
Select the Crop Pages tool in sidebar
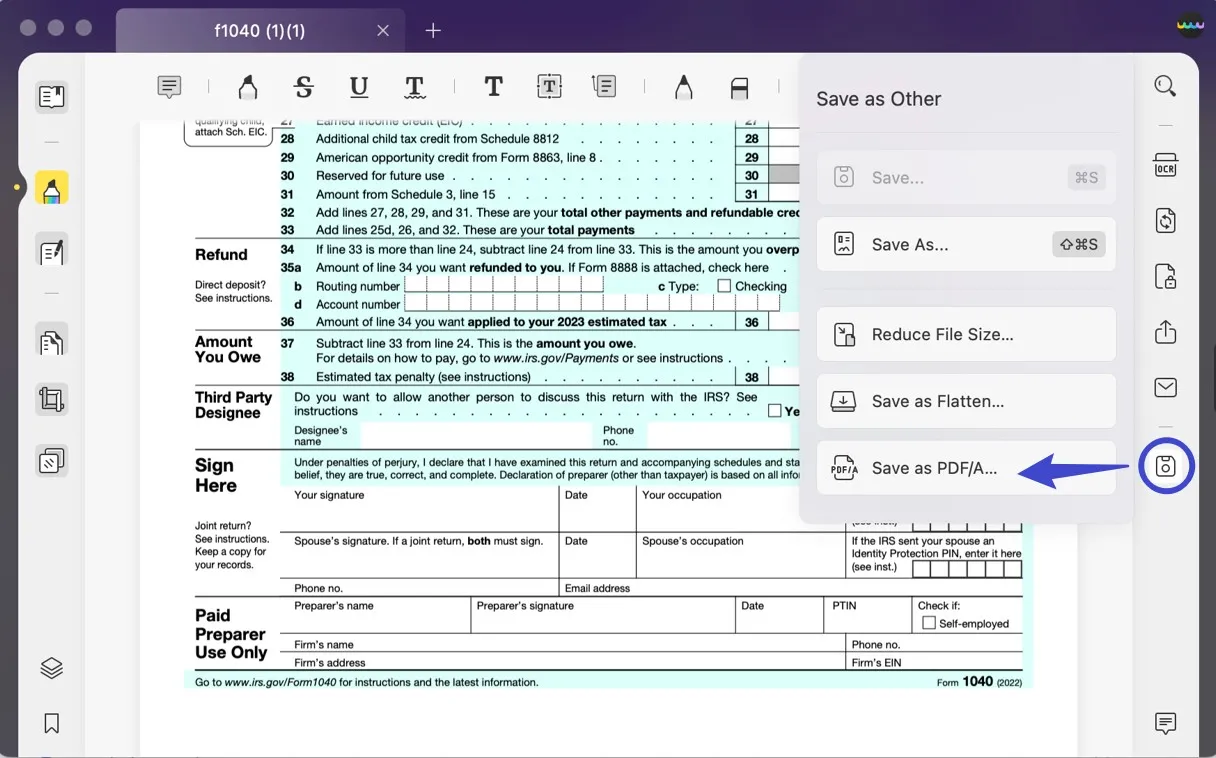pos(52,400)
